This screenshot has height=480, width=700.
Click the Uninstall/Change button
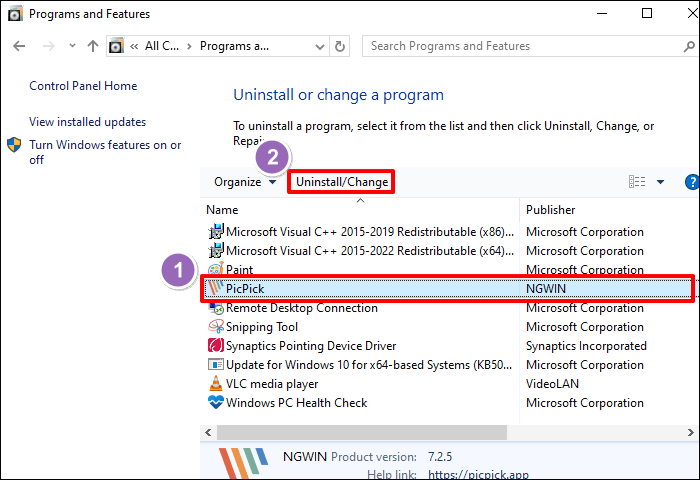tap(341, 182)
